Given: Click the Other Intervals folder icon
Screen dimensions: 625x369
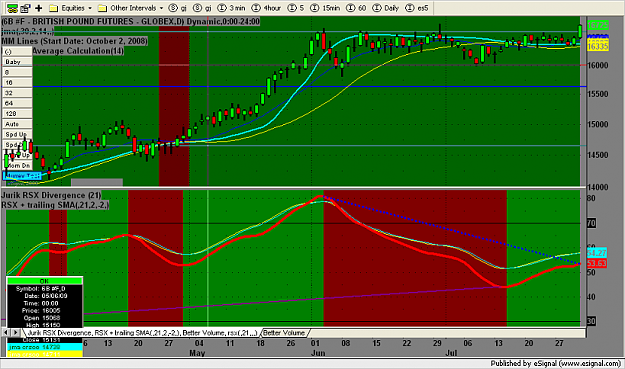Looking at the screenshot, I should [102, 8].
